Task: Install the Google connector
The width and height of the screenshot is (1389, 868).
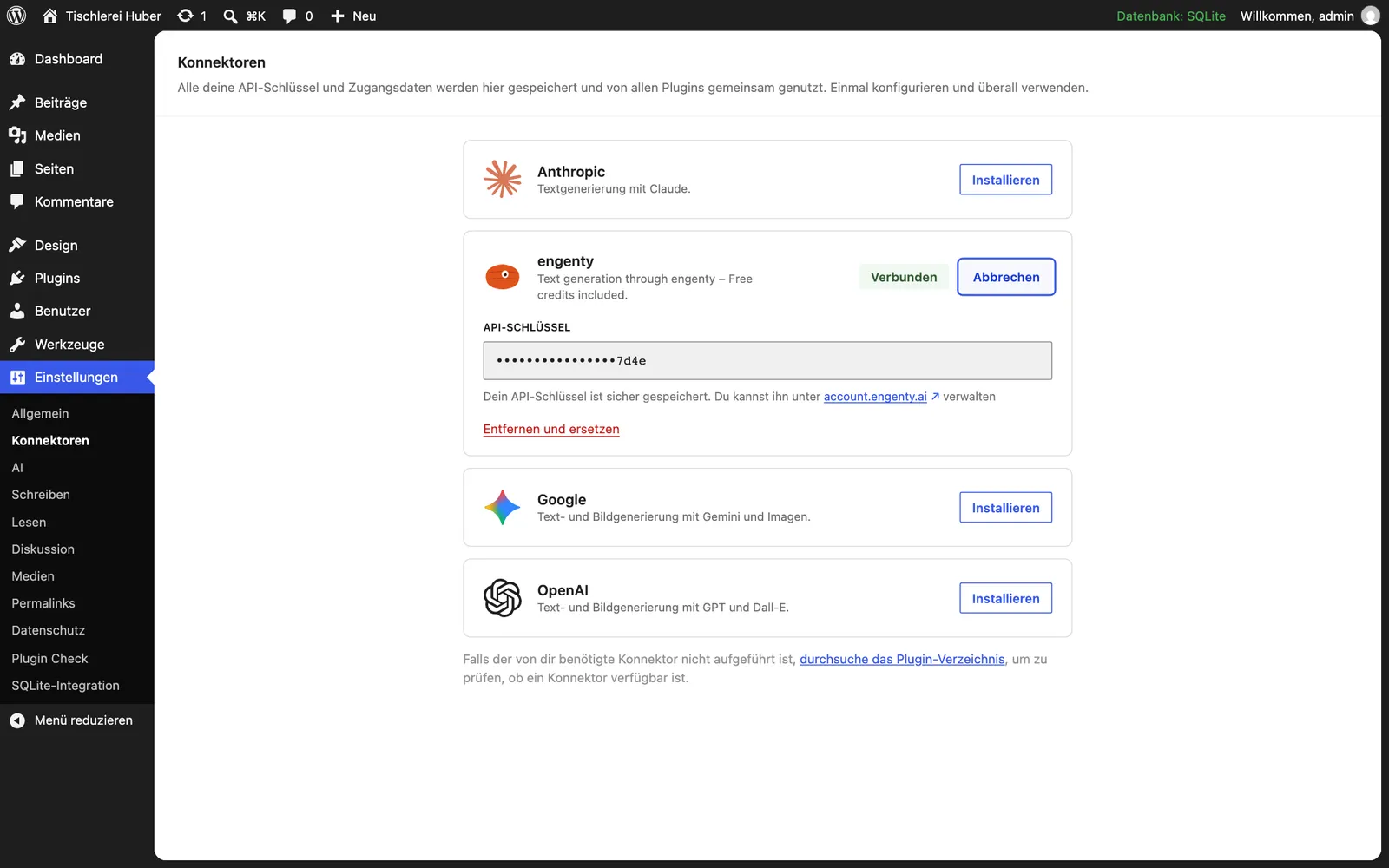Action: [1005, 508]
